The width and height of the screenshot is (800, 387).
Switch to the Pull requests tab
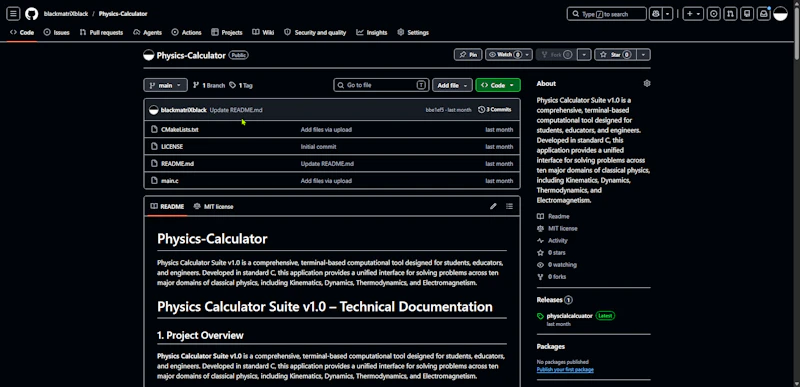click(101, 32)
